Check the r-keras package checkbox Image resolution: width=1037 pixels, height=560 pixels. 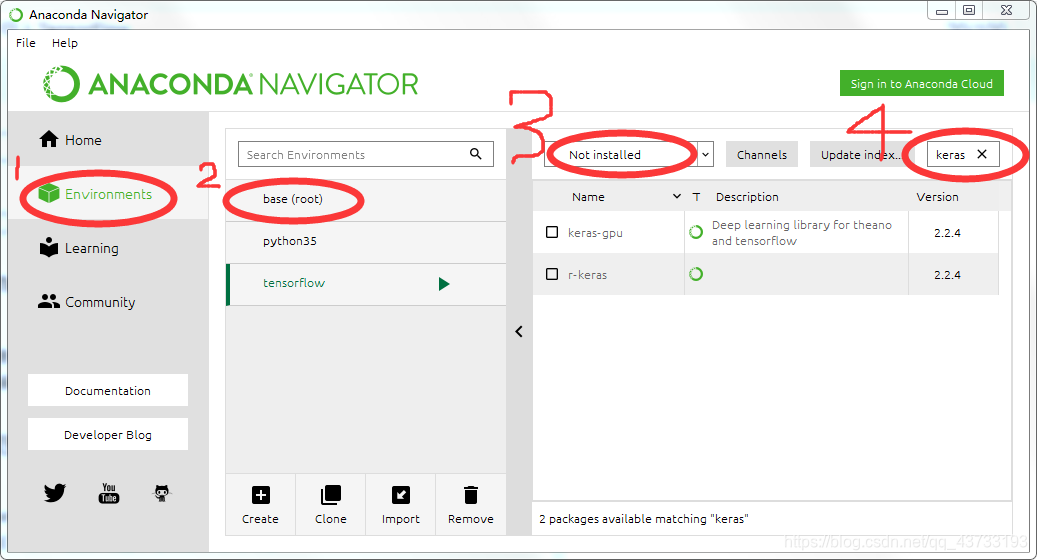pyautogui.click(x=552, y=274)
